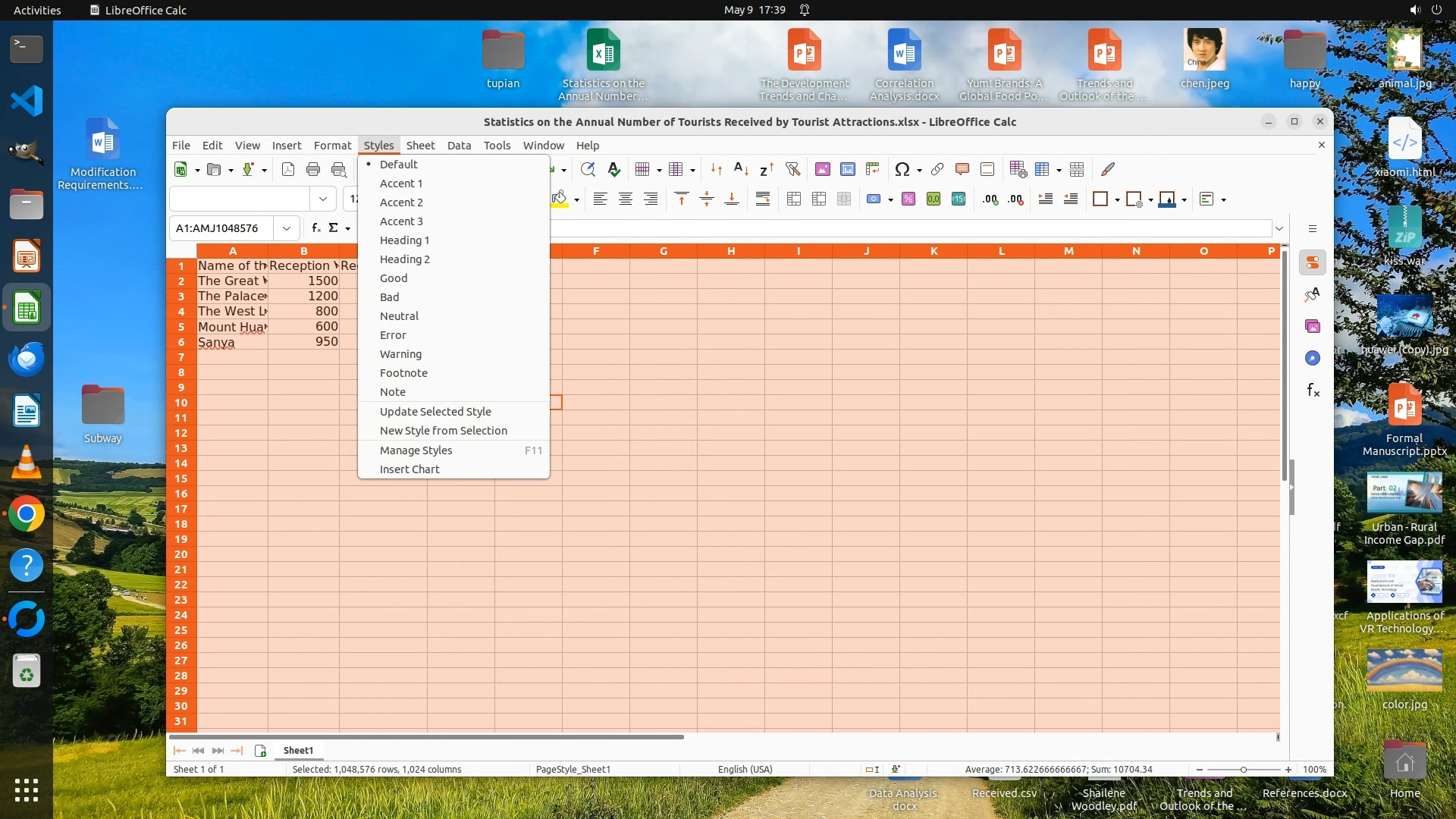Viewport: 1456px width, 819px height.
Task: Click the Center Horizontally alignment icon
Action: (x=626, y=199)
